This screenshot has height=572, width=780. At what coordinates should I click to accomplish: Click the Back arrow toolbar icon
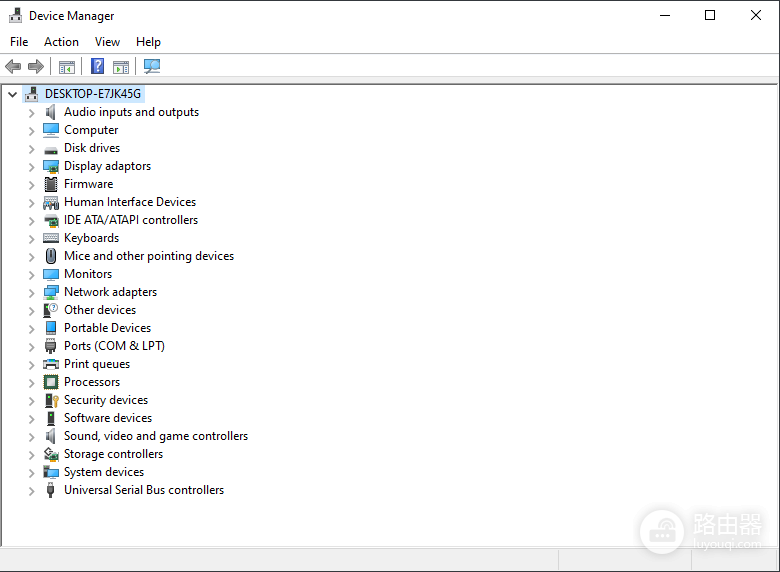13,66
